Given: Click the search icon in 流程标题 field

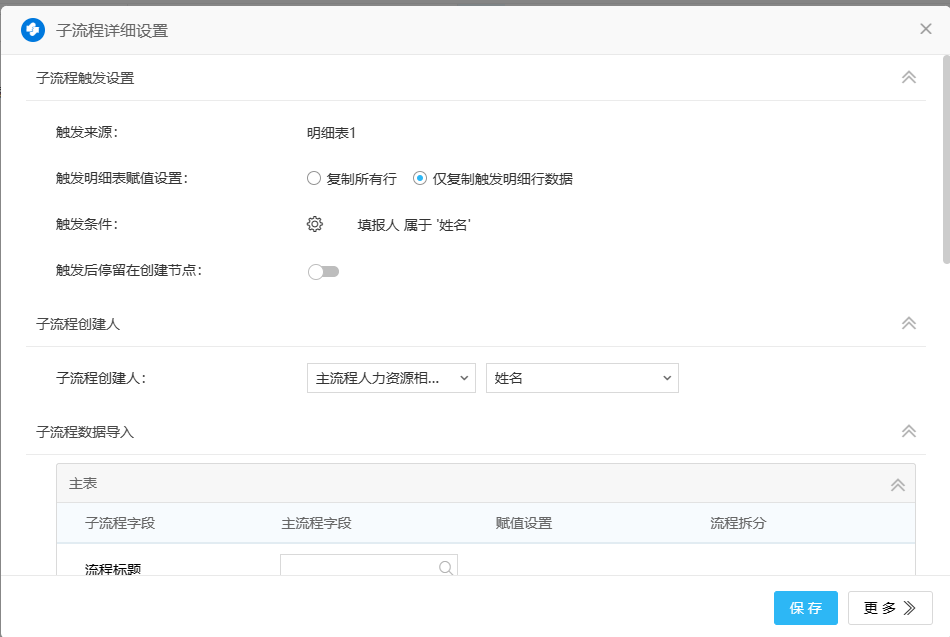Looking at the screenshot, I should pos(446,567).
